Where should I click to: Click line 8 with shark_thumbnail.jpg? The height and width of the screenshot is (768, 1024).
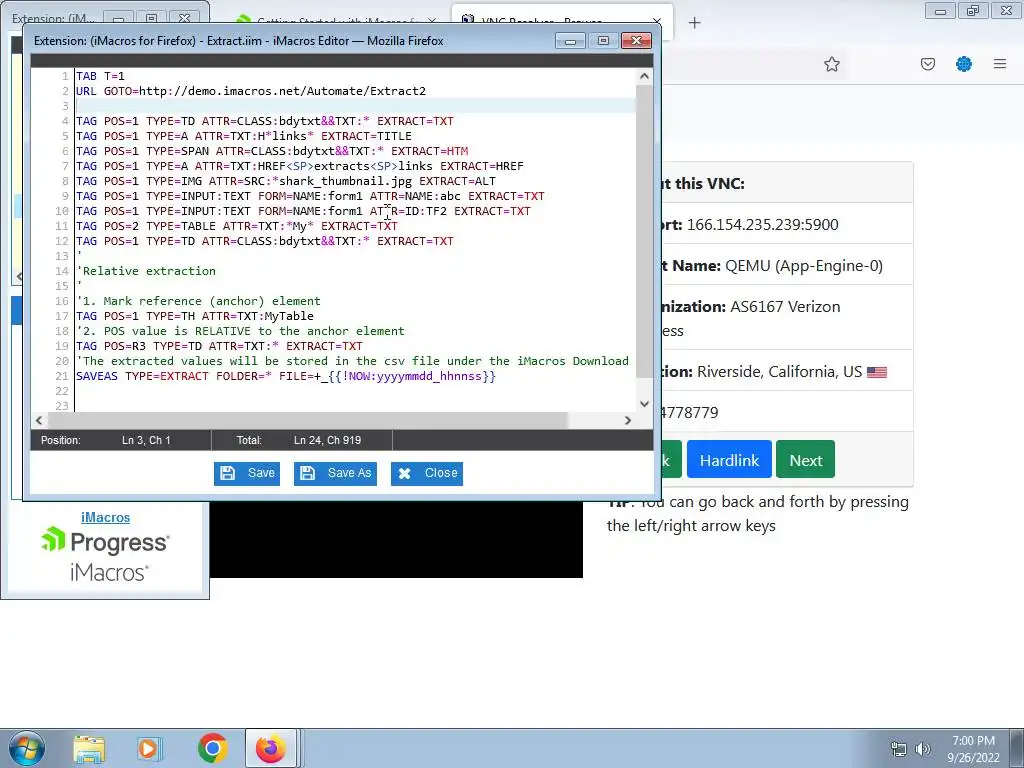[x=285, y=181]
